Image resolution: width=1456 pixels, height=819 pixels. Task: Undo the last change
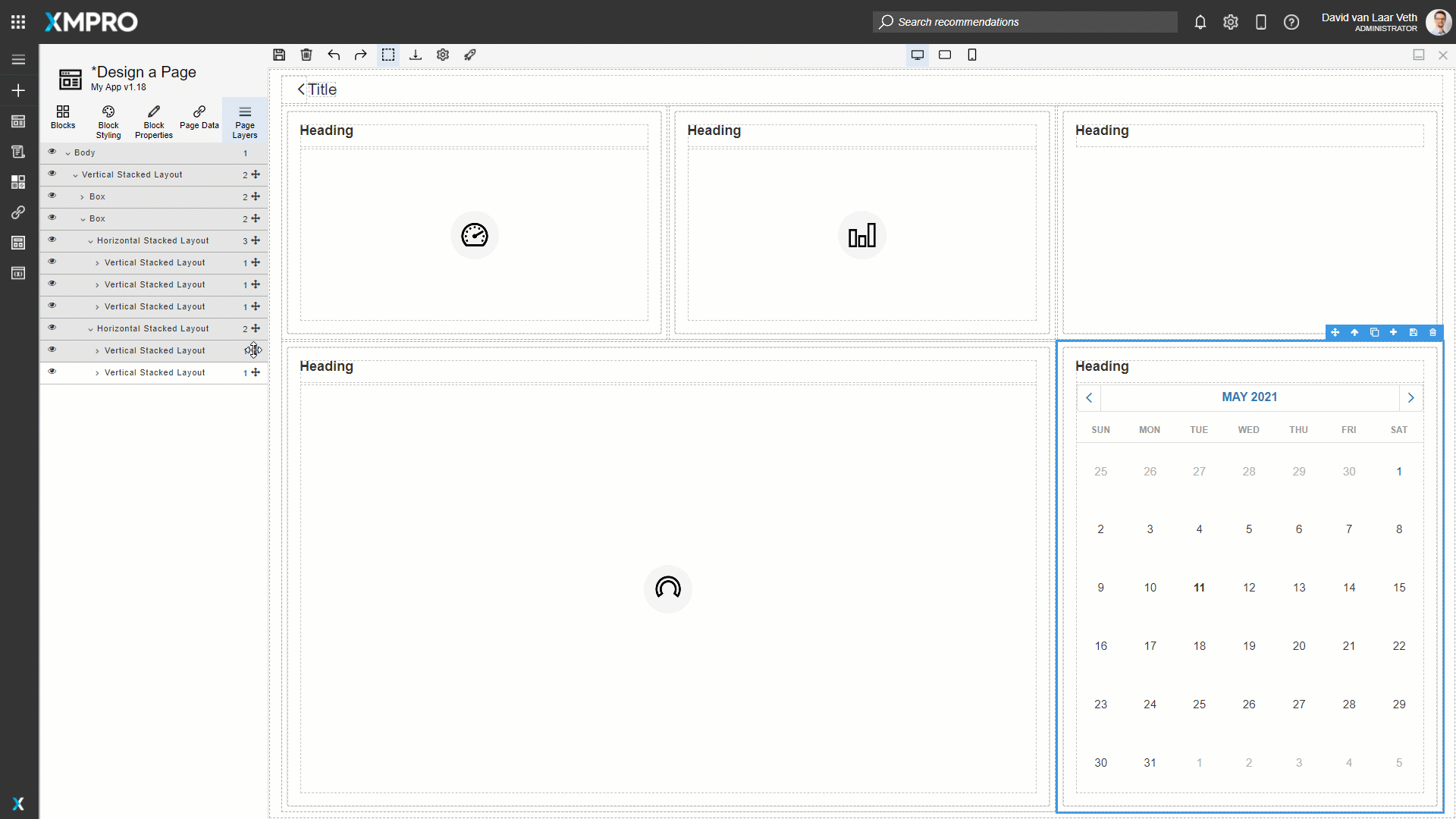click(x=334, y=55)
